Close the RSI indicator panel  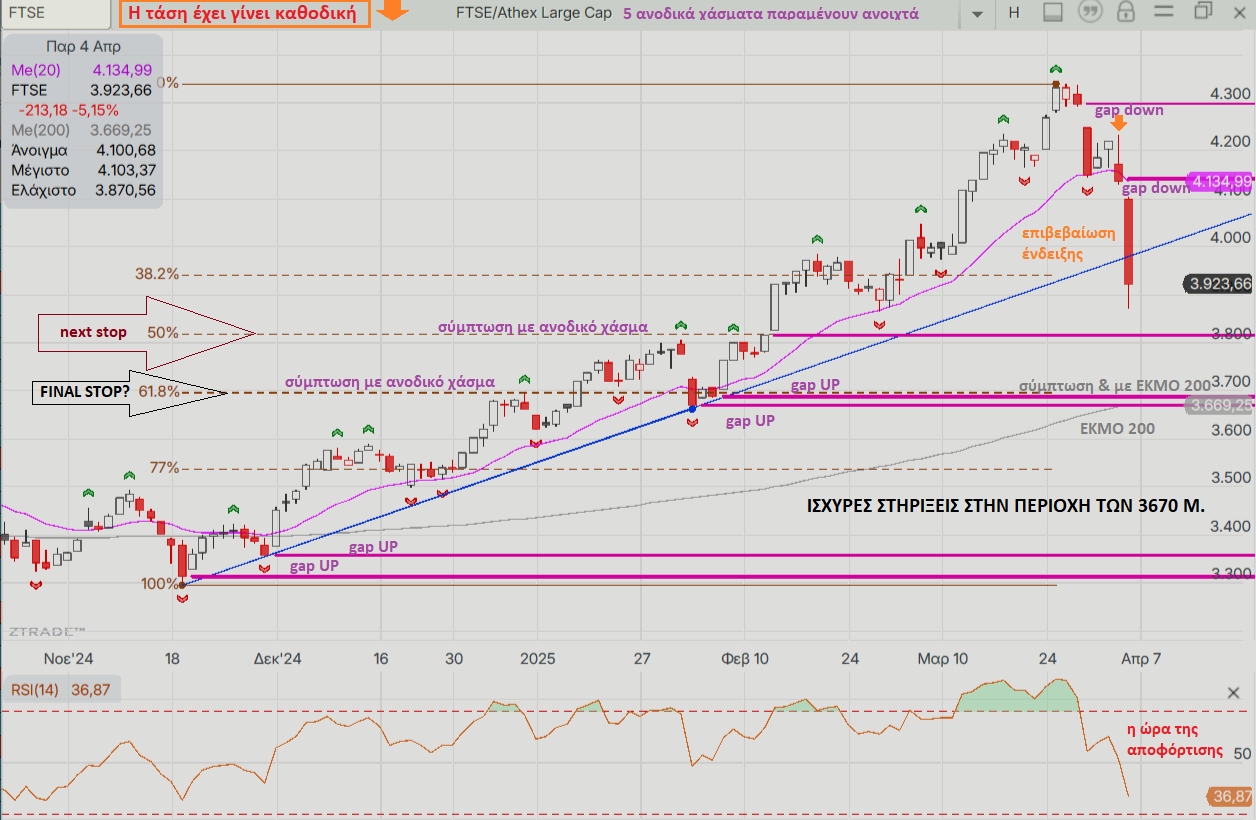coord(1235,693)
